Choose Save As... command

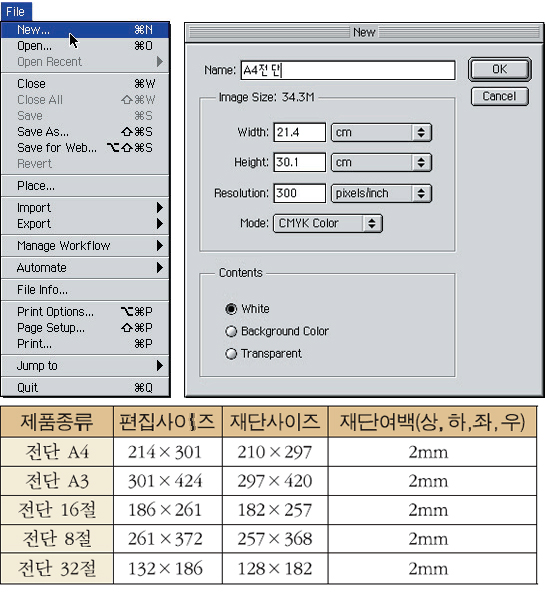point(85,131)
